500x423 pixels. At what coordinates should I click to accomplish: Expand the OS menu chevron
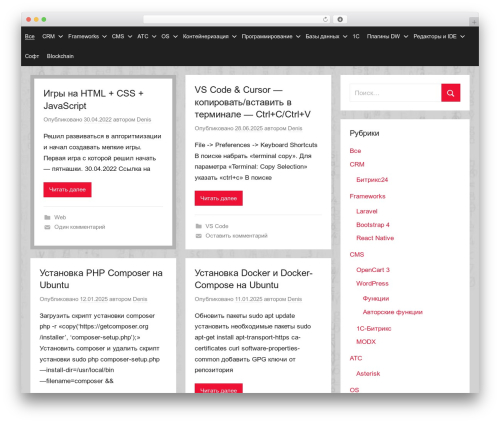[175, 36]
